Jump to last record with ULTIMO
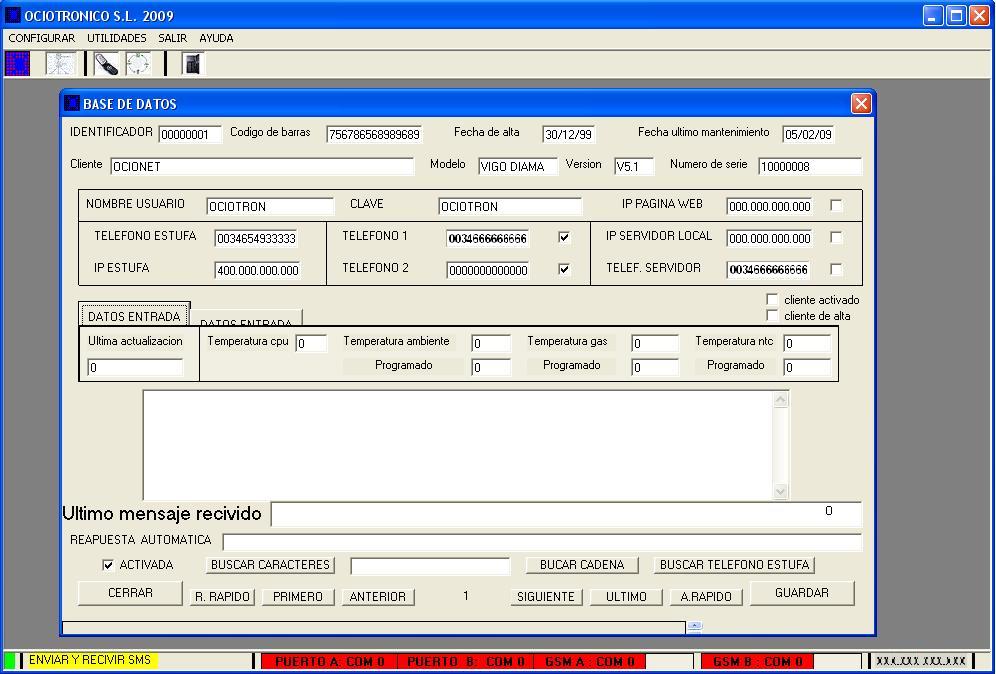This screenshot has width=996, height=674. tap(626, 596)
